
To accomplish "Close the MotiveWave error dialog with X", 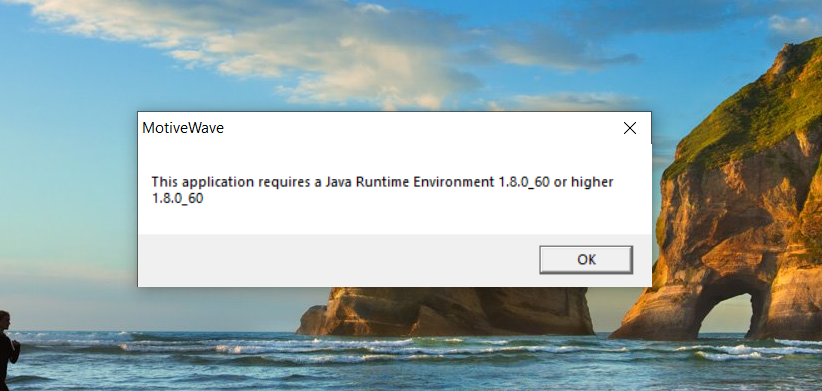I will [x=630, y=128].
